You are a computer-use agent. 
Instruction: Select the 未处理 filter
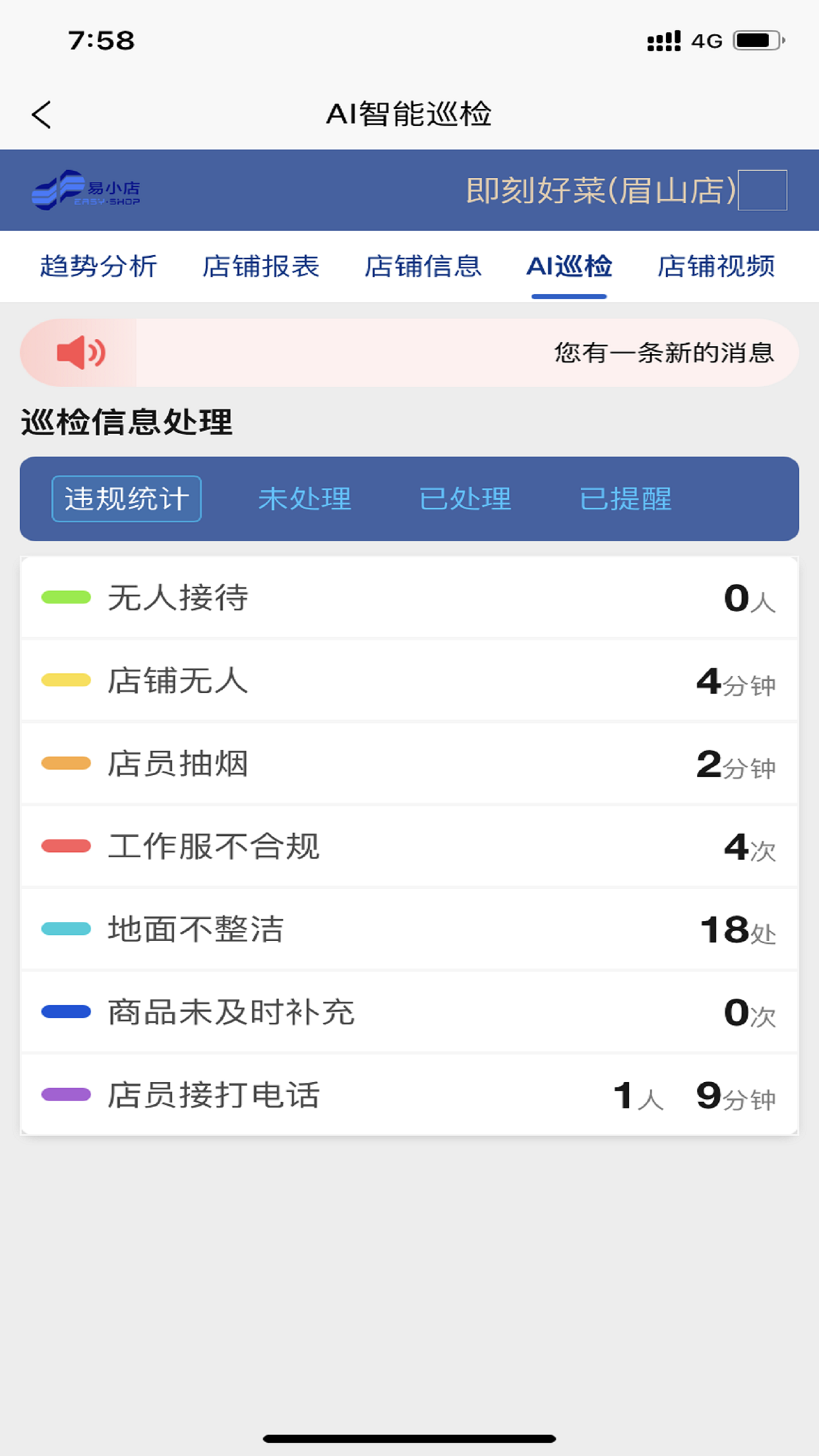pos(305,499)
